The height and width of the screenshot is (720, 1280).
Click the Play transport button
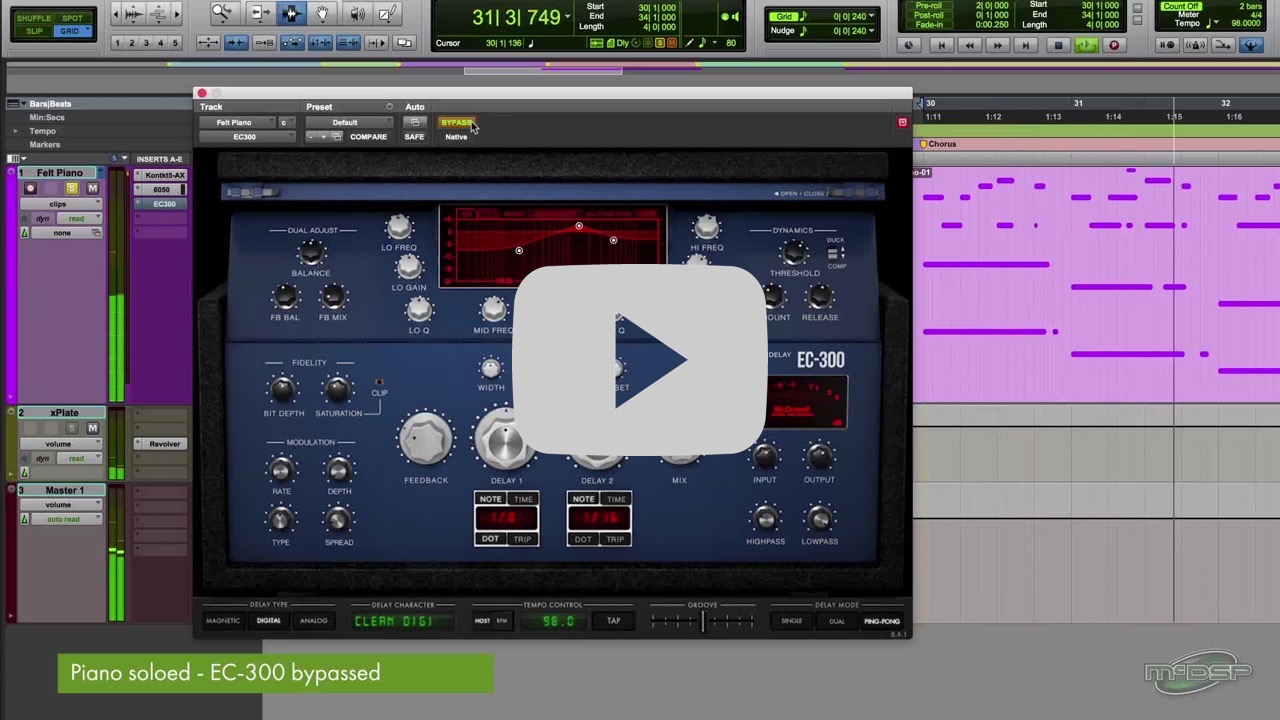(x=1086, y=45)
